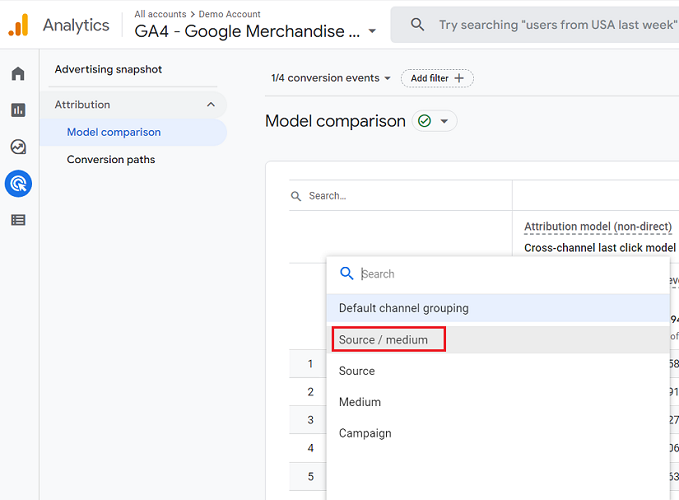Open Model comparison in left nav

[x=133, y=132]
